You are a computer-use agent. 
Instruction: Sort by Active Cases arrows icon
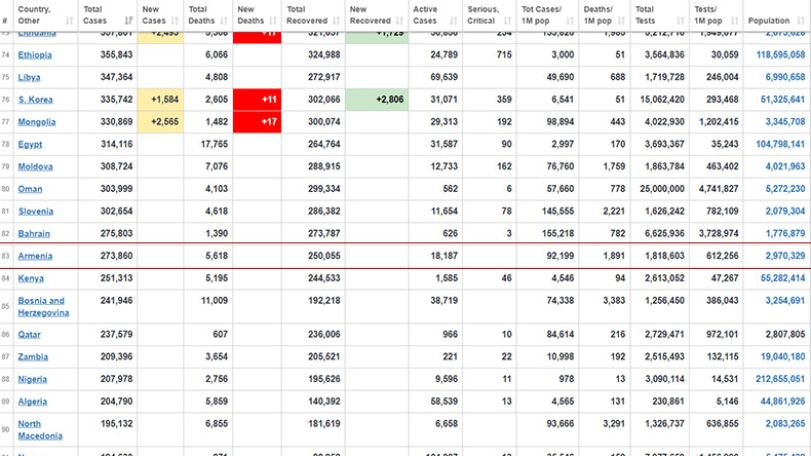point(454,21)
